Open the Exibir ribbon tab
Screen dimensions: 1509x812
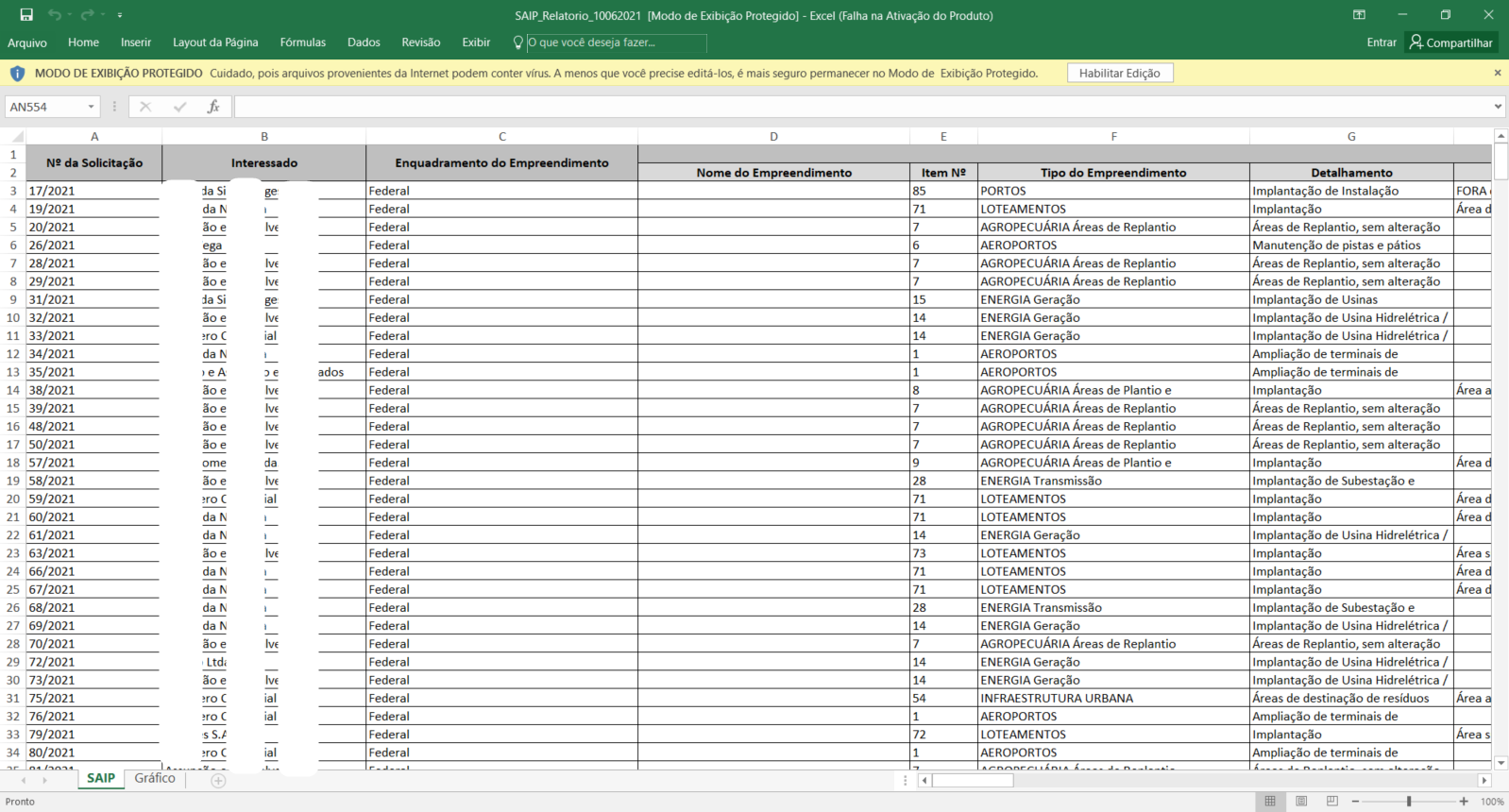(476, 42)
